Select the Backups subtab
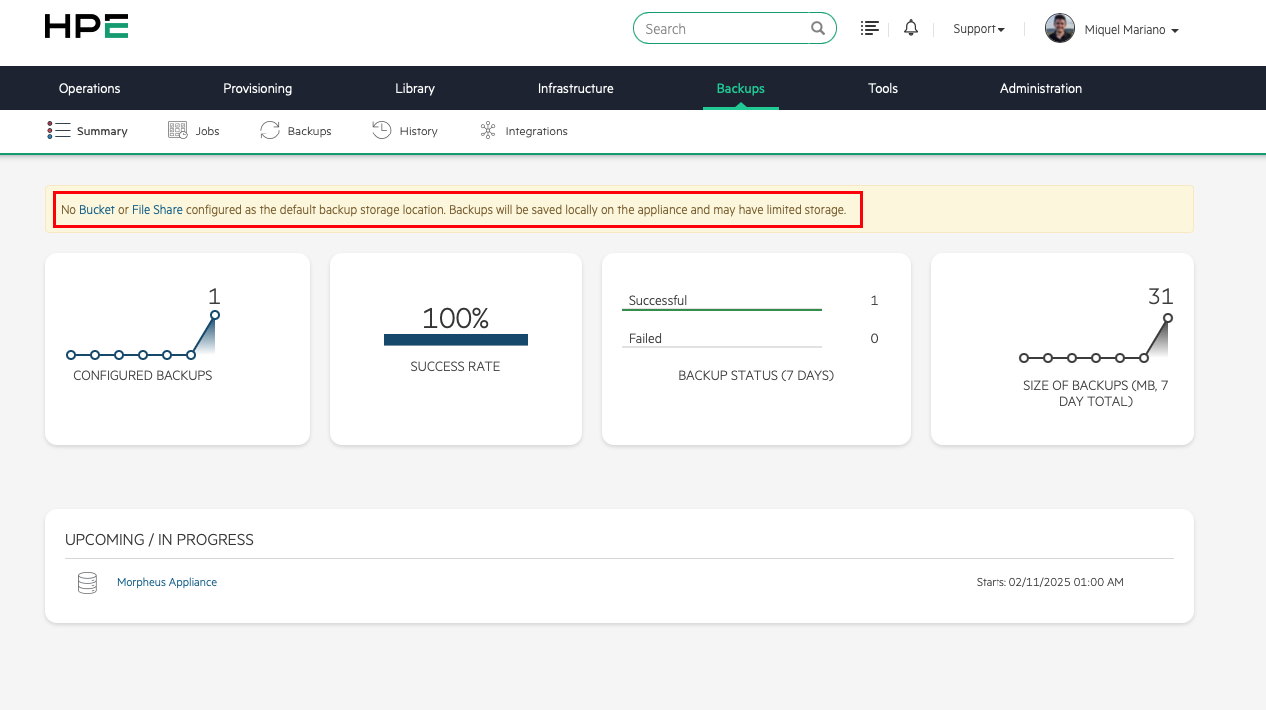 [308, 131]
